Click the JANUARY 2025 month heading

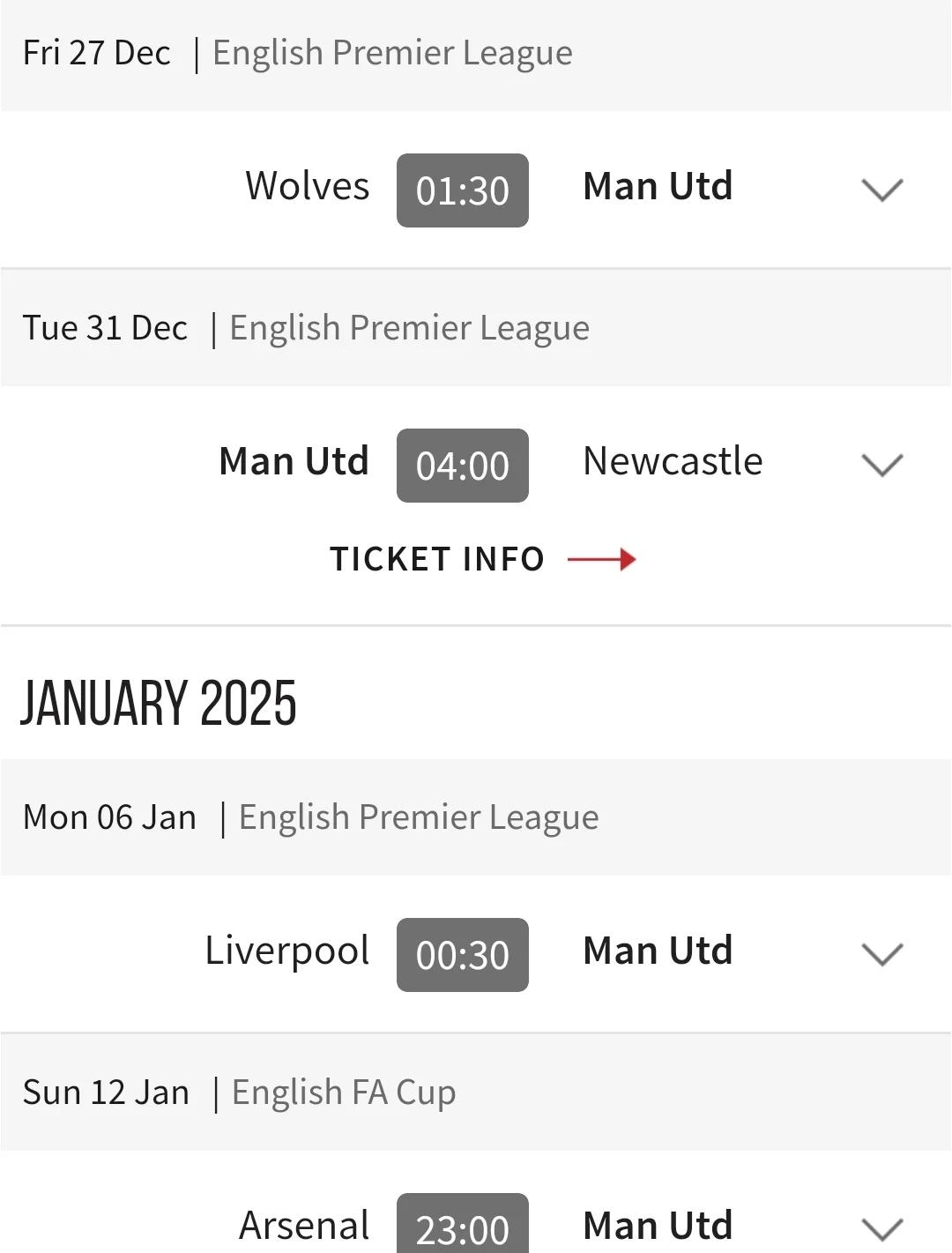[x=159, y=703]
